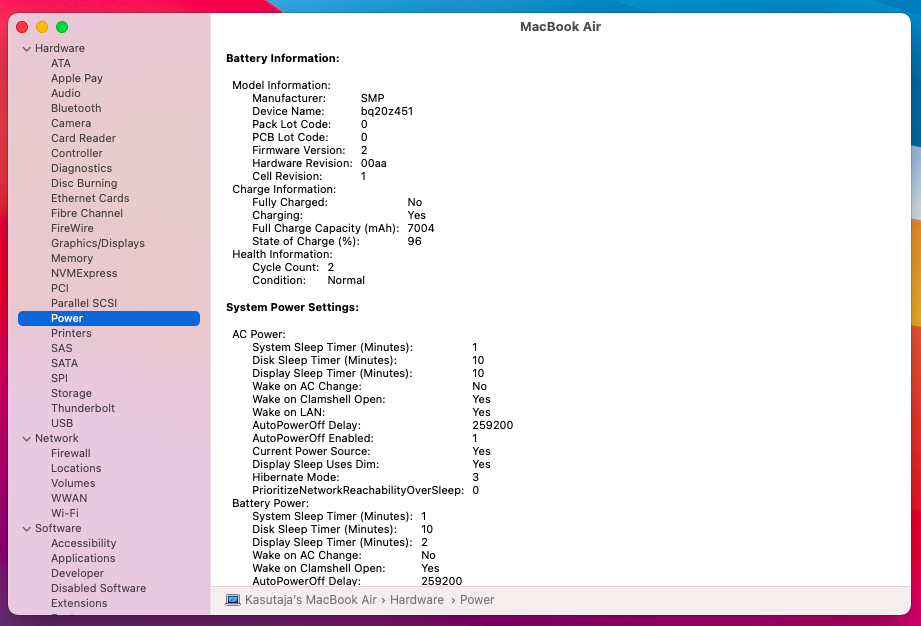Open the Card Reader entry
Image resolution: width=921 pixels, height=626 pixels.
point(83,138)
